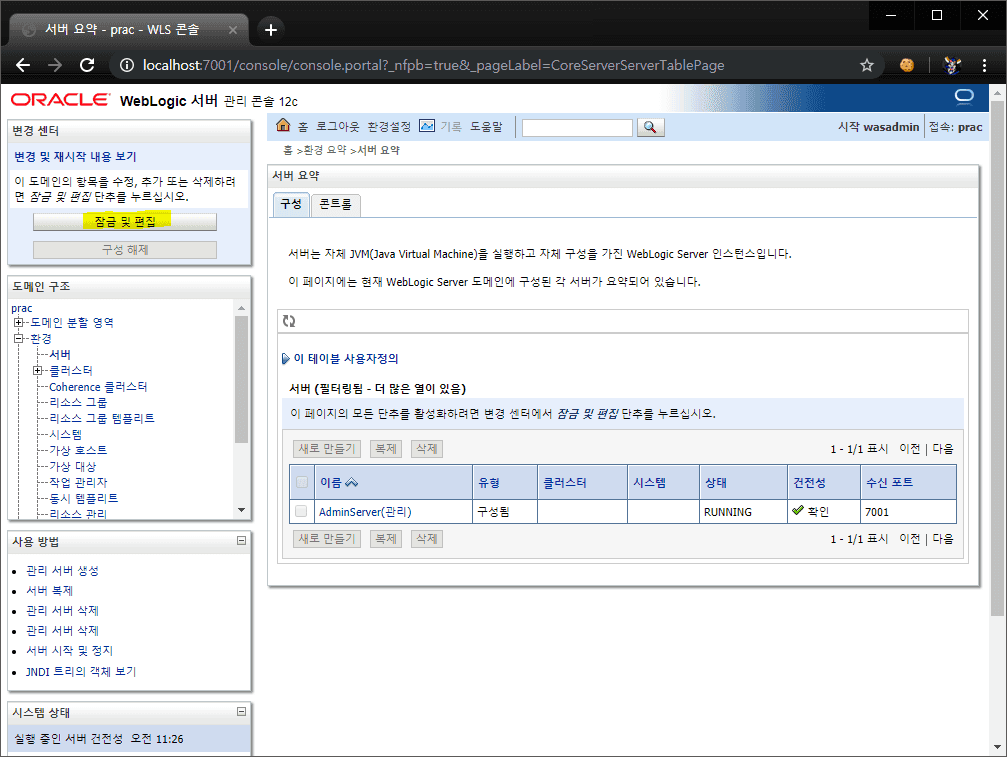Expand 도메인 분할 영역 tree node
Viewport: 1007px width, 757px height.
19,322
